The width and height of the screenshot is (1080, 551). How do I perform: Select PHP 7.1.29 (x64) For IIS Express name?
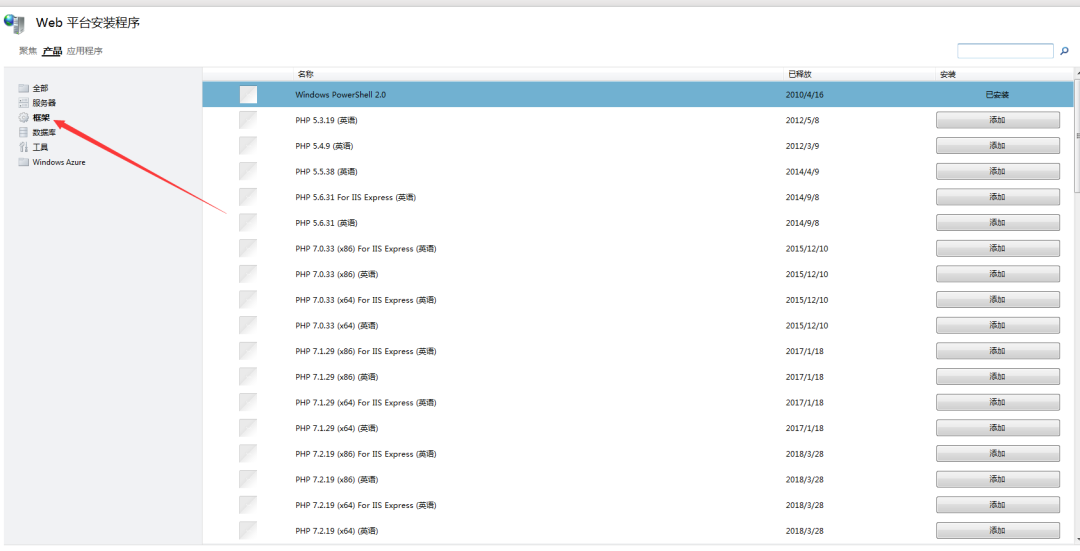point(366,402)
